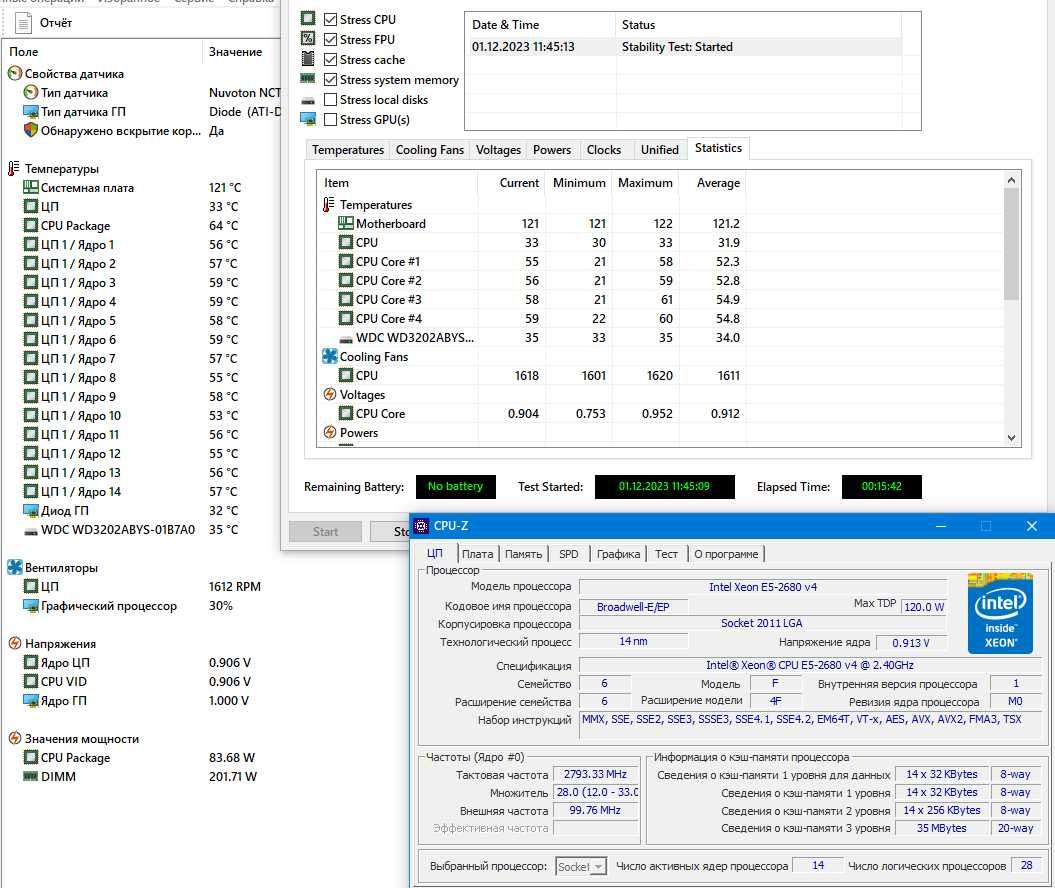Click the Системная плата motherboard icon

click(30, 187)
